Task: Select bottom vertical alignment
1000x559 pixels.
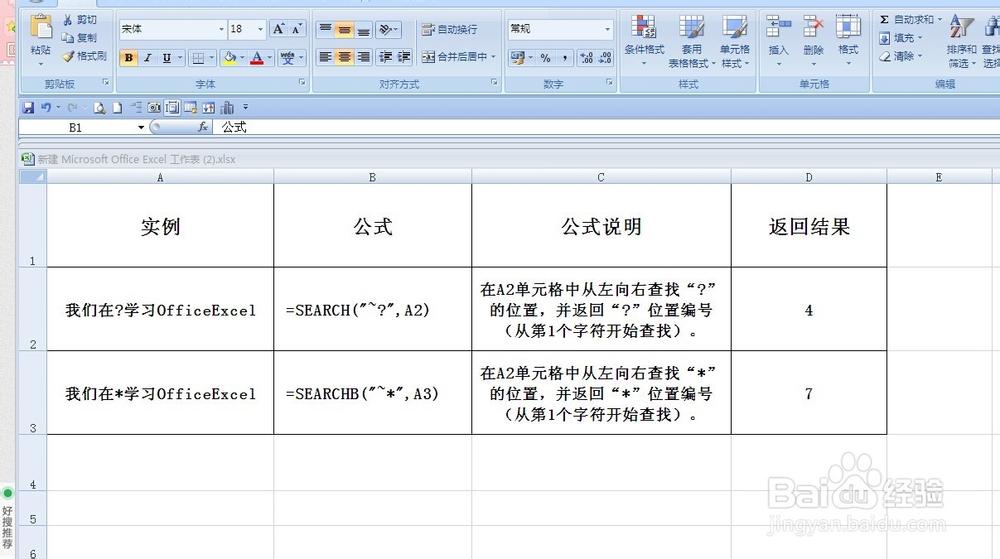Action: [x=364, y=29]
